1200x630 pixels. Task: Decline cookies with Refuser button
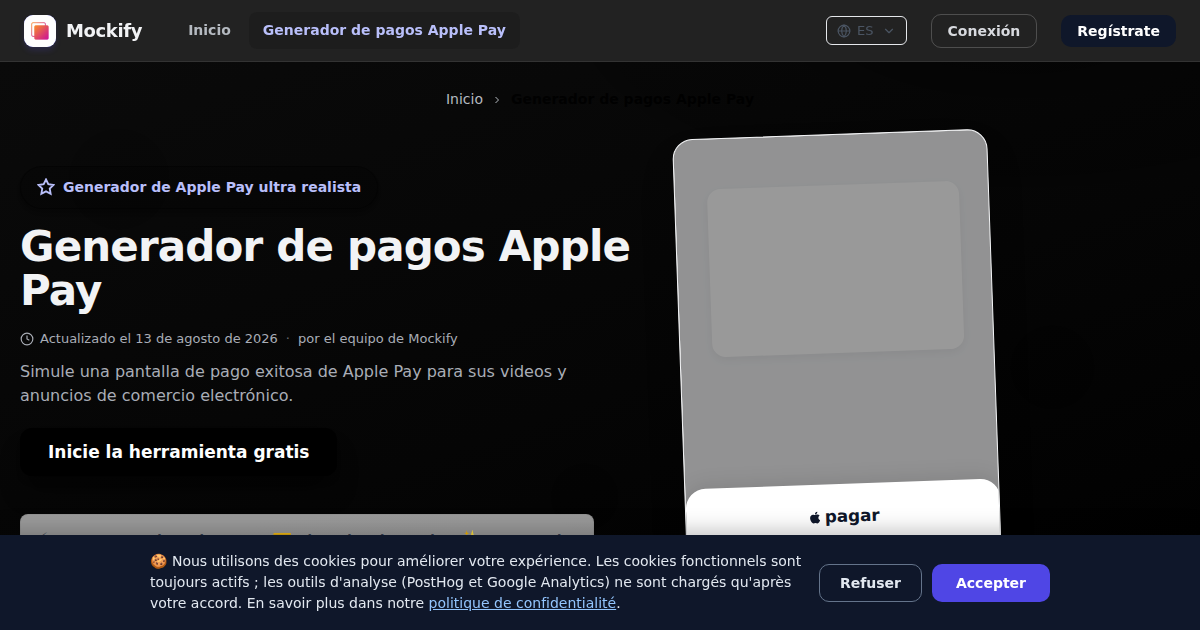(870, 583)
